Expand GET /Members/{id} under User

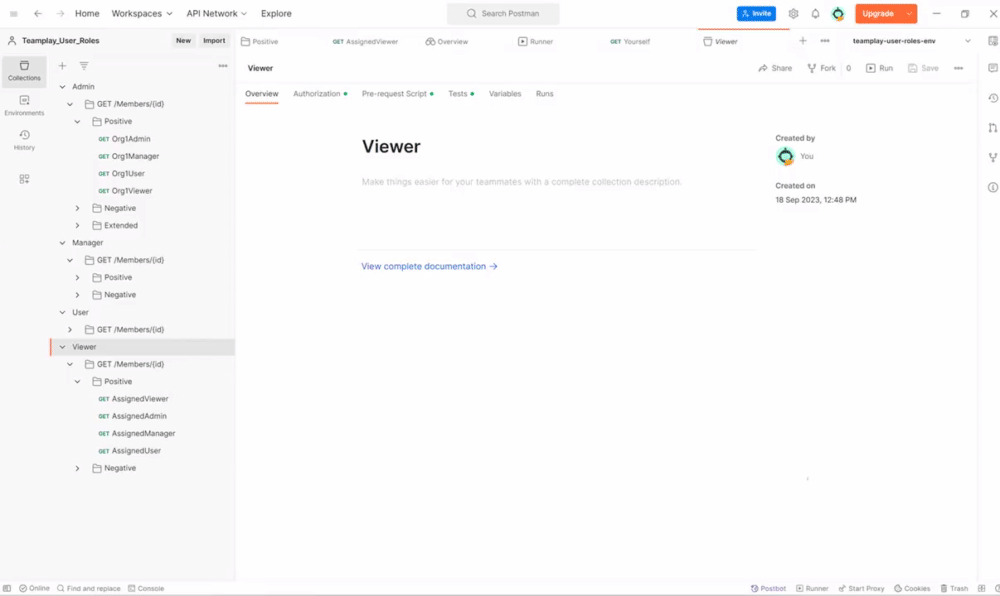coord(70,330)
